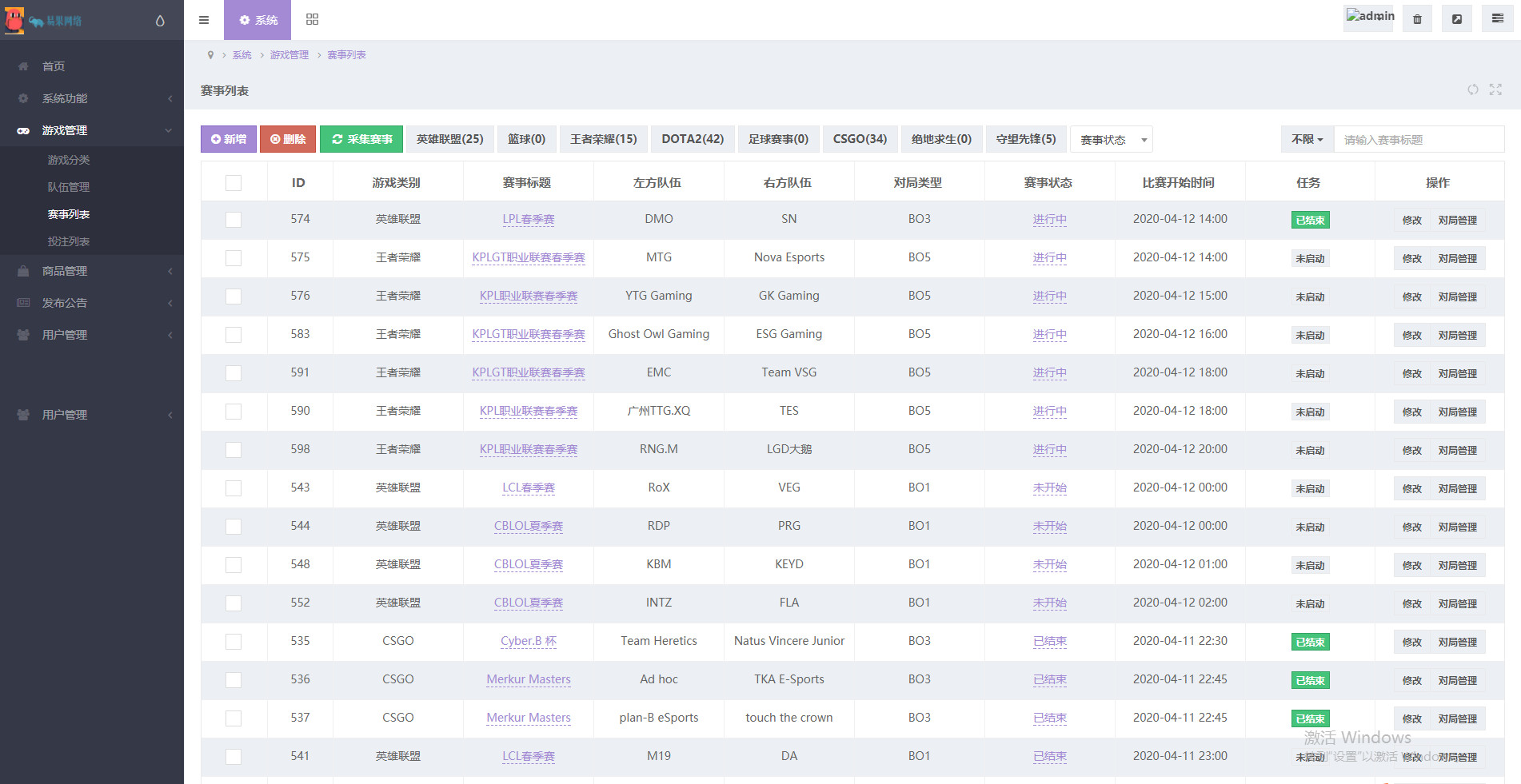Open the grid apps icon in top bar
Screen dimensions: 1521x784
(x=313, y=20)
